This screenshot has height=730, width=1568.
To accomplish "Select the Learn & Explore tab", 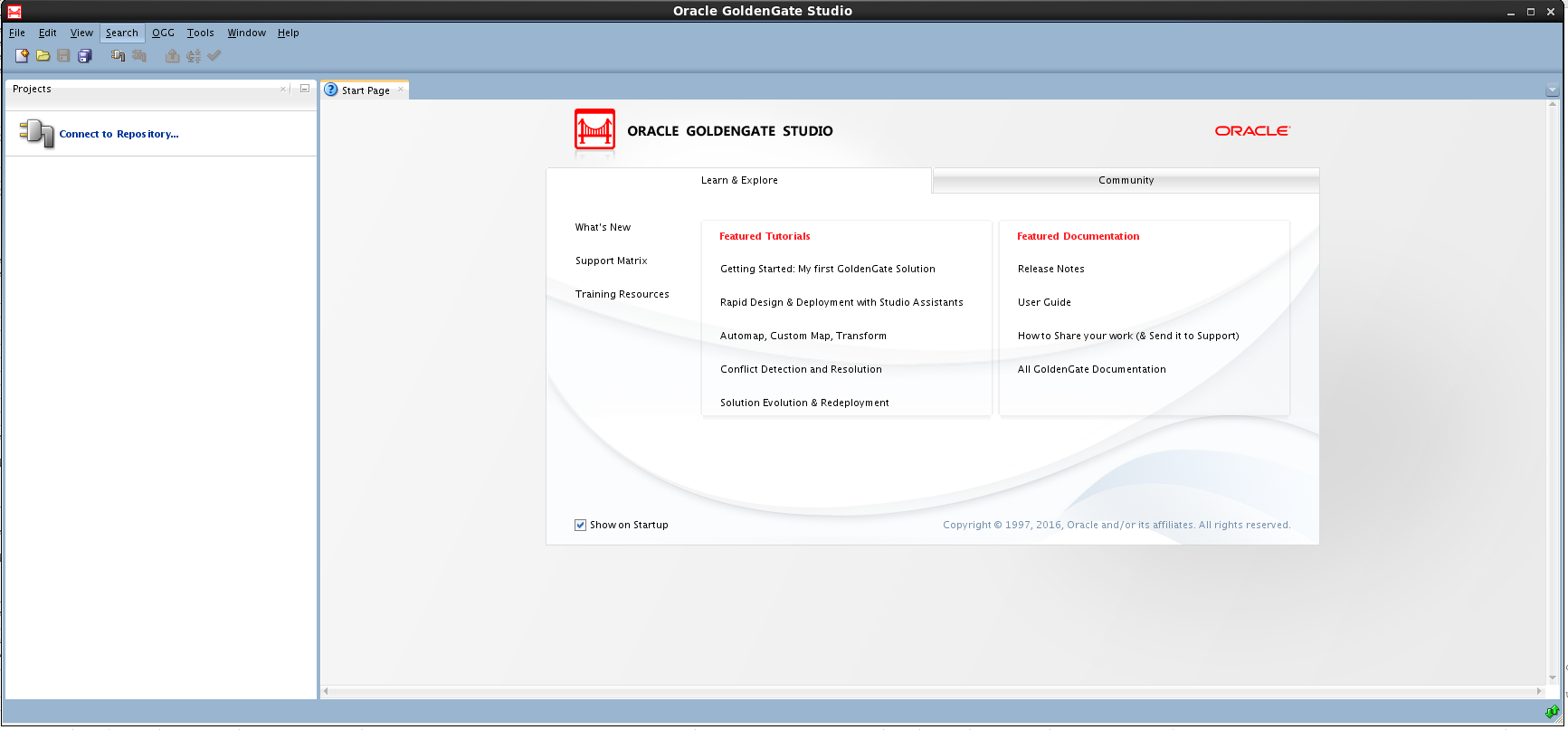I will pos(739,181).
